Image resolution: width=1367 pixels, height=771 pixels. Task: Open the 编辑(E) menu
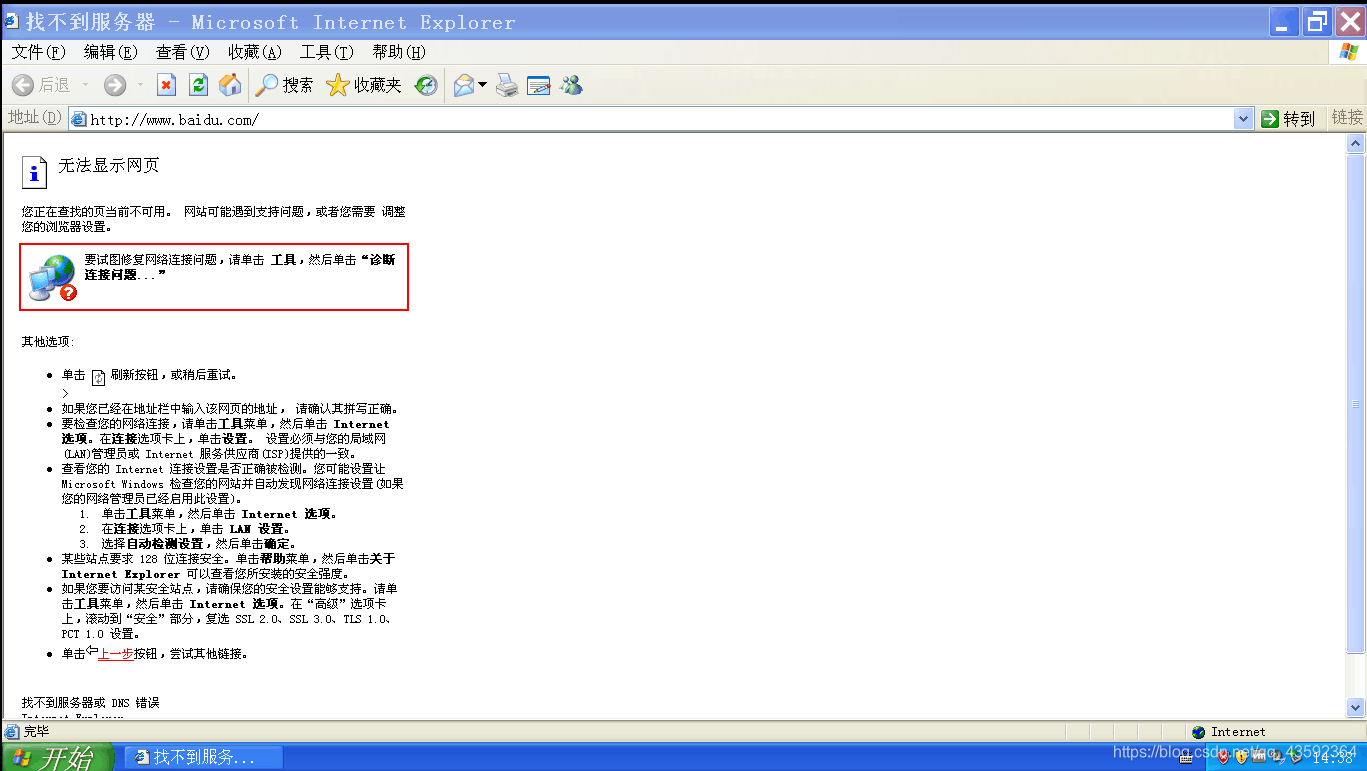click(111, 52)
